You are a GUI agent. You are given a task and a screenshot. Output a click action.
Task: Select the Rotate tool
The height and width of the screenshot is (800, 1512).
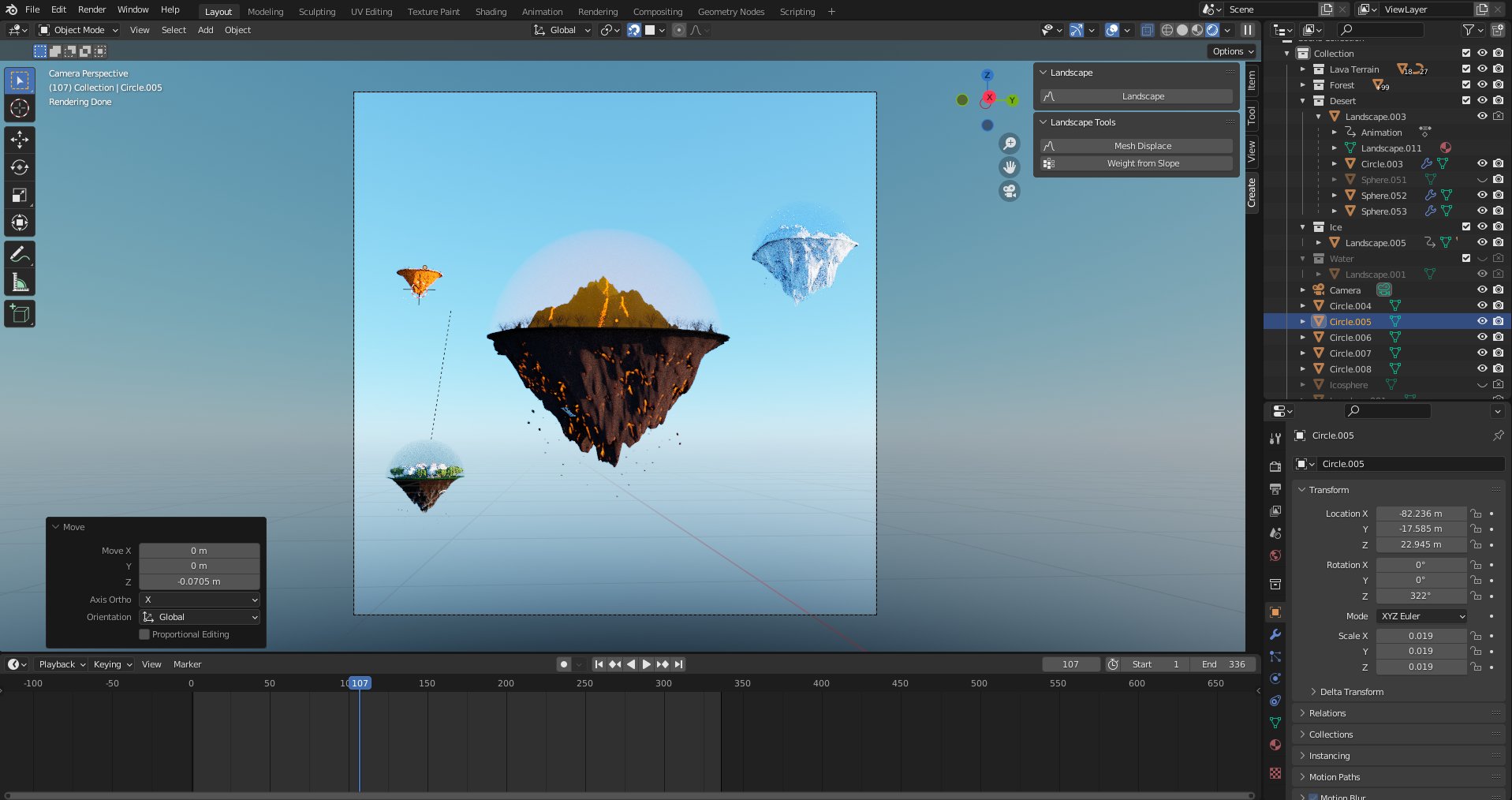[20, 167]
